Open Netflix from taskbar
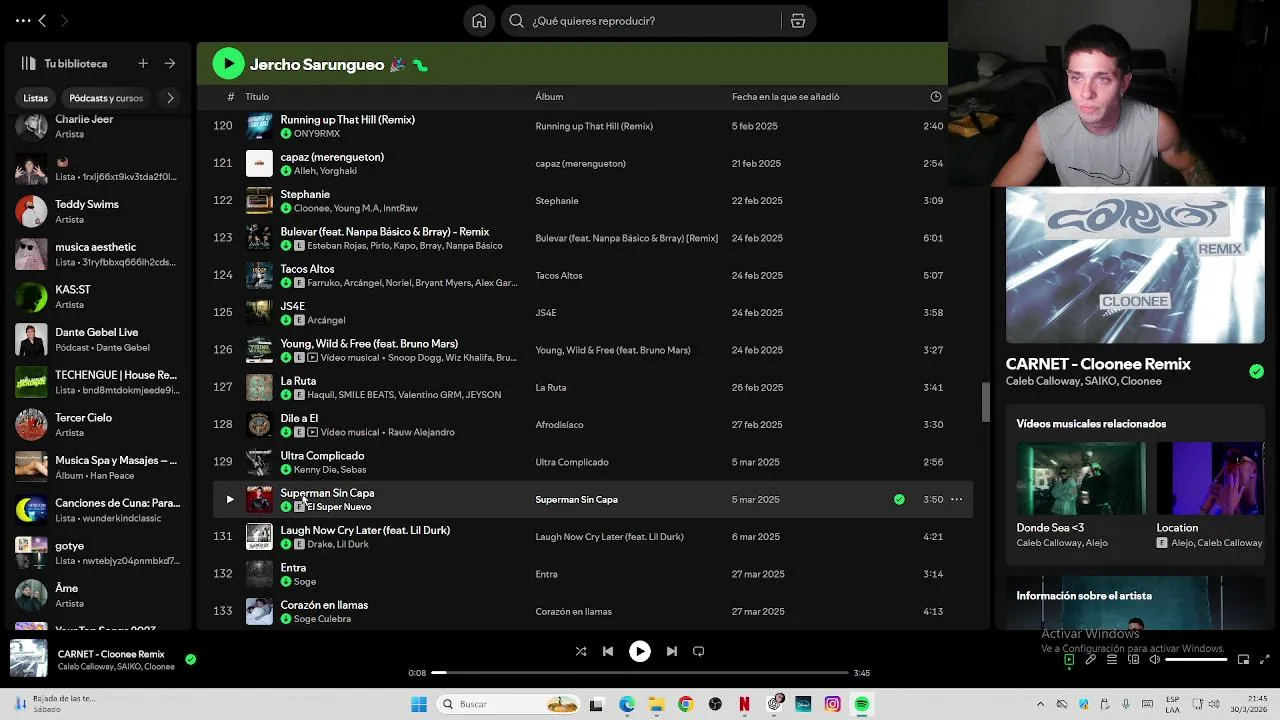Screen dimensions: 1280x720 click(x=744, y=704)
